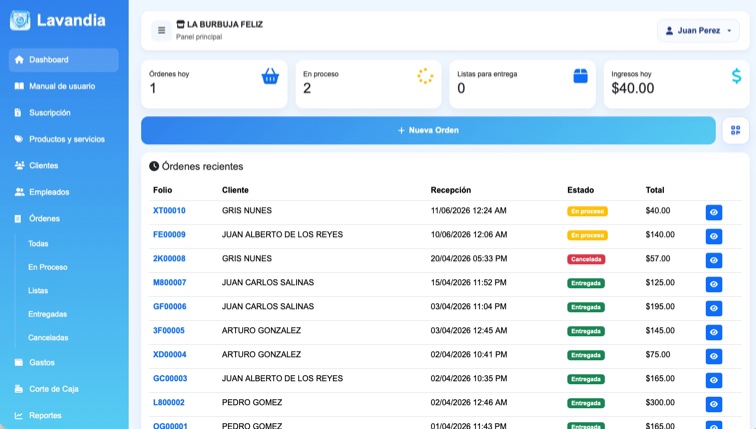The image size is (756, 429).
Task: Show Listas orders submenu item
Action: (x=38, y=291)
